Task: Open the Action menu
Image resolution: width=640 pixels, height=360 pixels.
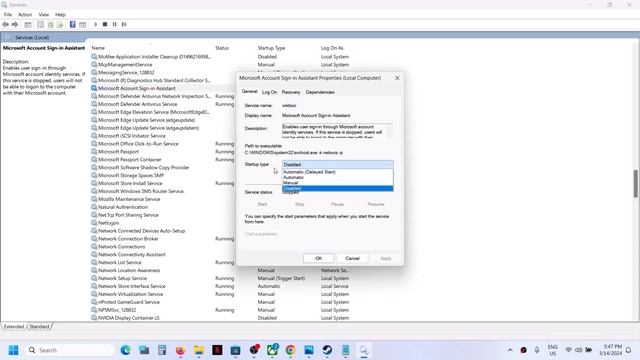Action: coord(25,15)
